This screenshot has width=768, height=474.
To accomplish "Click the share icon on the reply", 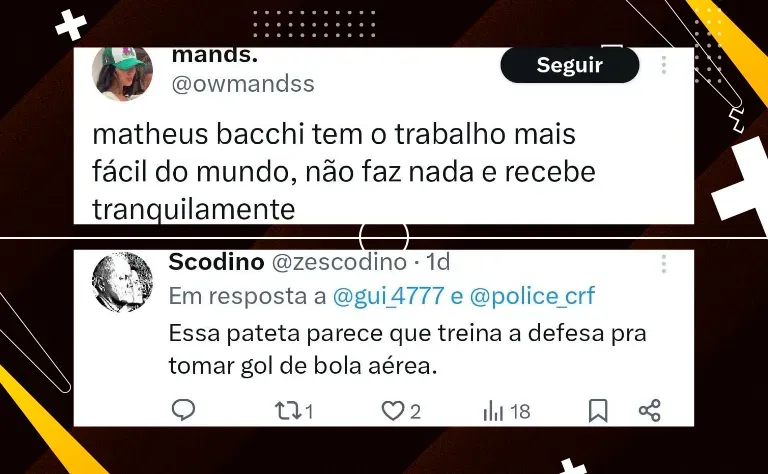I will click(650, 410).
